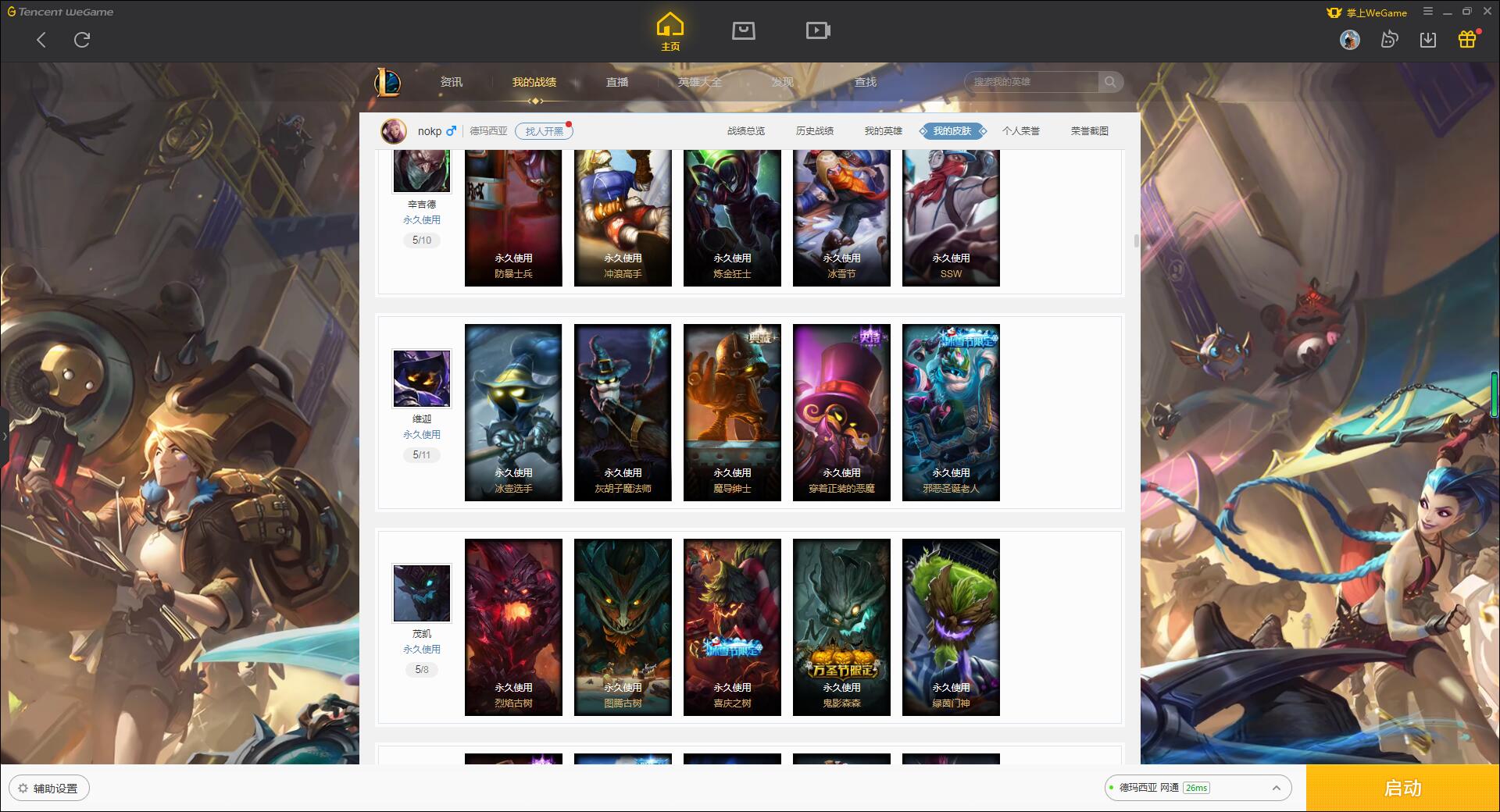Viewport: 1500px width, 812px height.
Task: Open the 邪恶圣诞老人 skin card
Action: pos(951,412)
